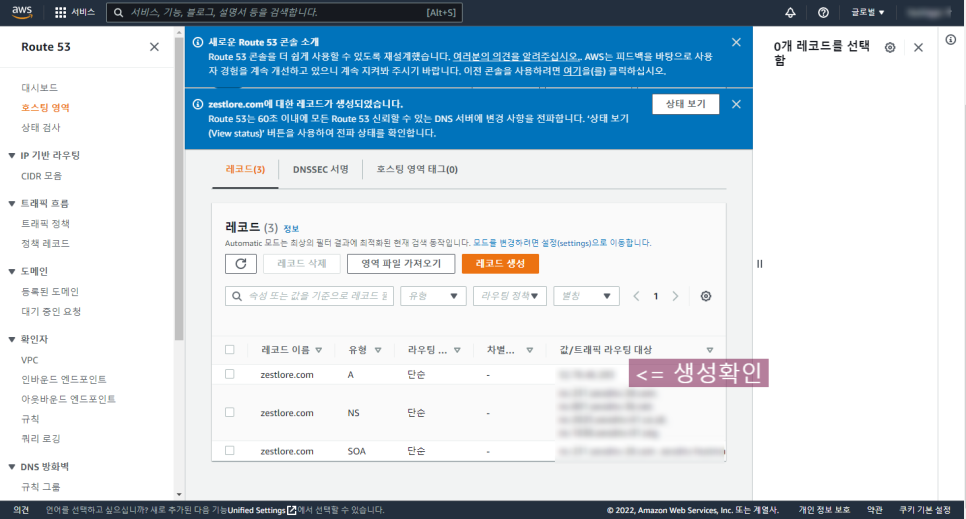The height and width of the screenshot is (519, 966).
Task: Open the AWS home logo
Action: (22, 12)
